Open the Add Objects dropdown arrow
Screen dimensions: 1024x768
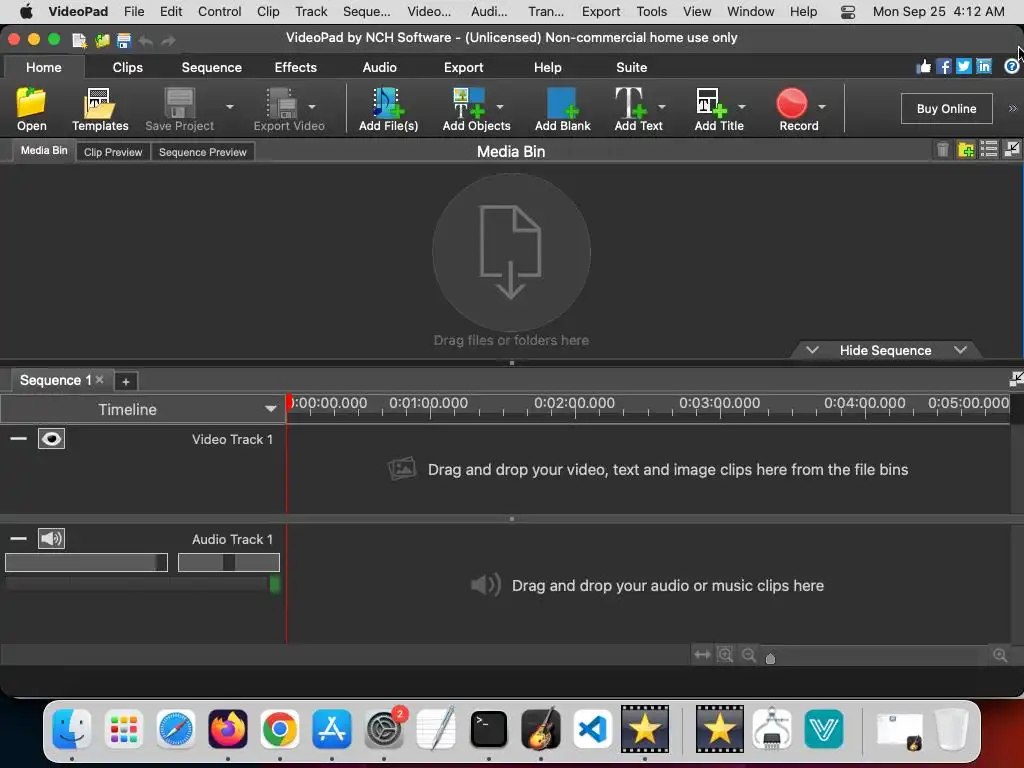(x=500, y=106)
